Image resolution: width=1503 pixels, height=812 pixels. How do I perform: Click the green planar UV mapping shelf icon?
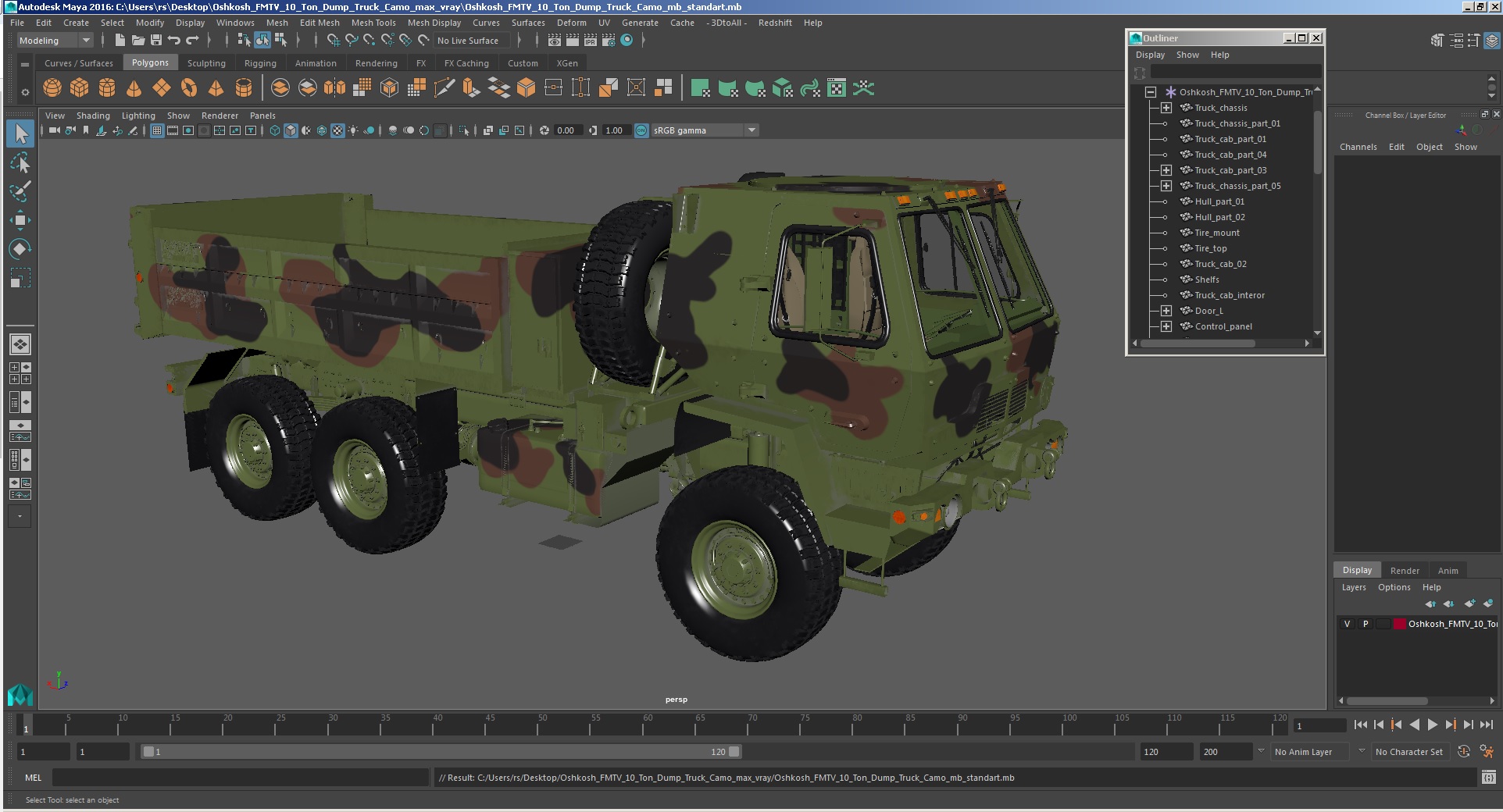[x=701, y=88]
